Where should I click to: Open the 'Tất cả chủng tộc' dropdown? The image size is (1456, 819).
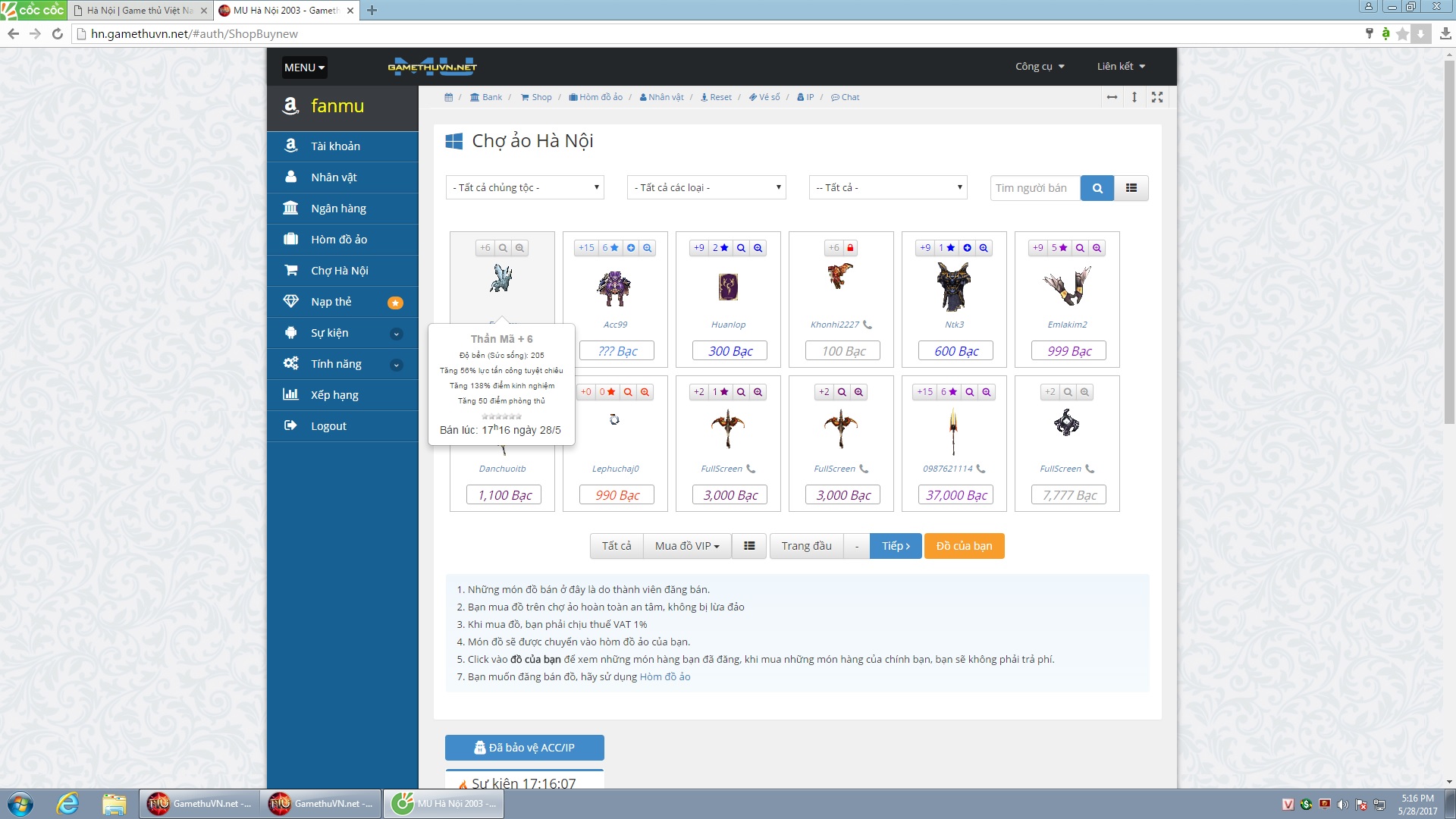[525, 187]
